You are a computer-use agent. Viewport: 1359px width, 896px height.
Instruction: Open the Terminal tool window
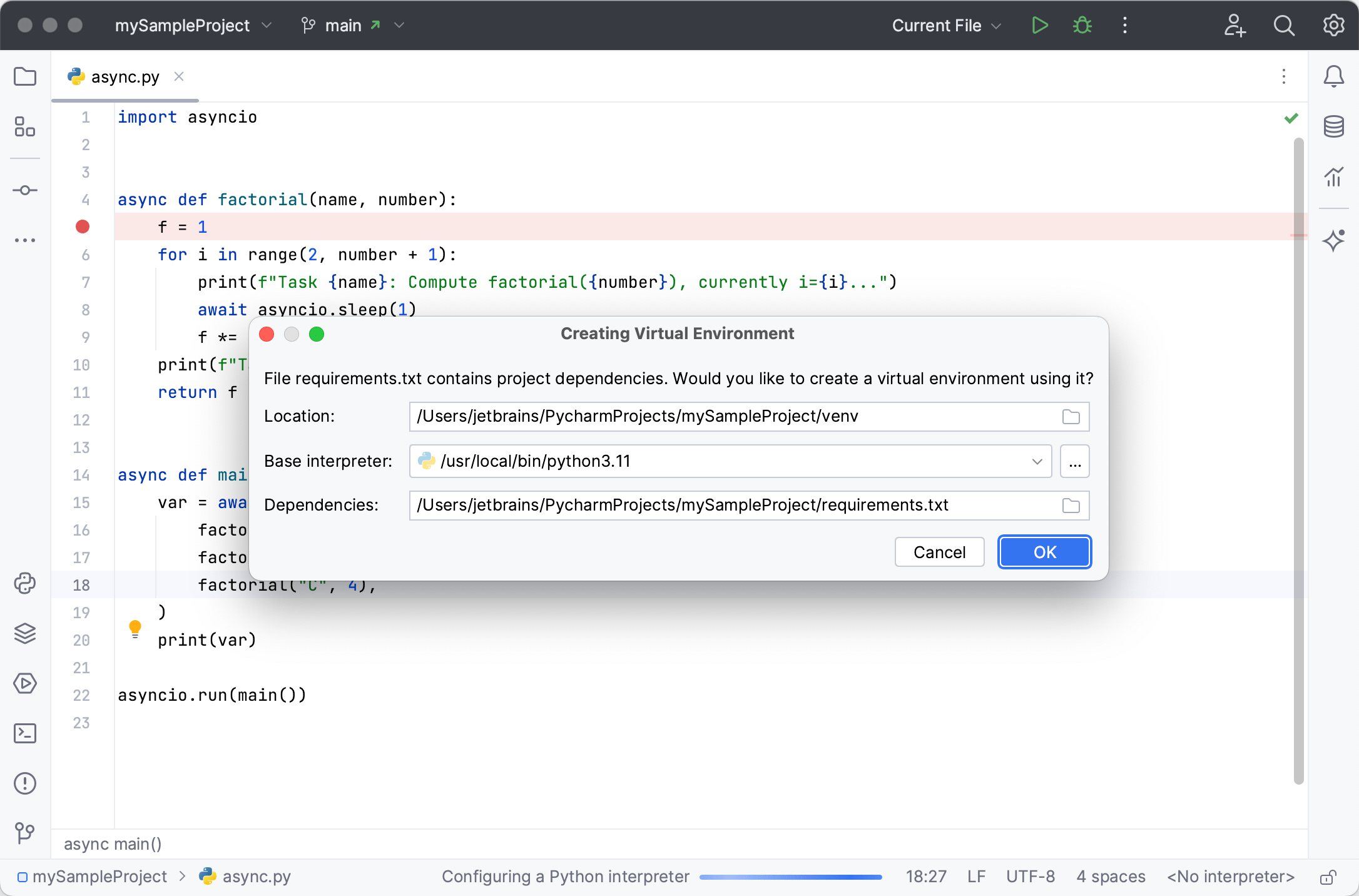click(25, 733)
